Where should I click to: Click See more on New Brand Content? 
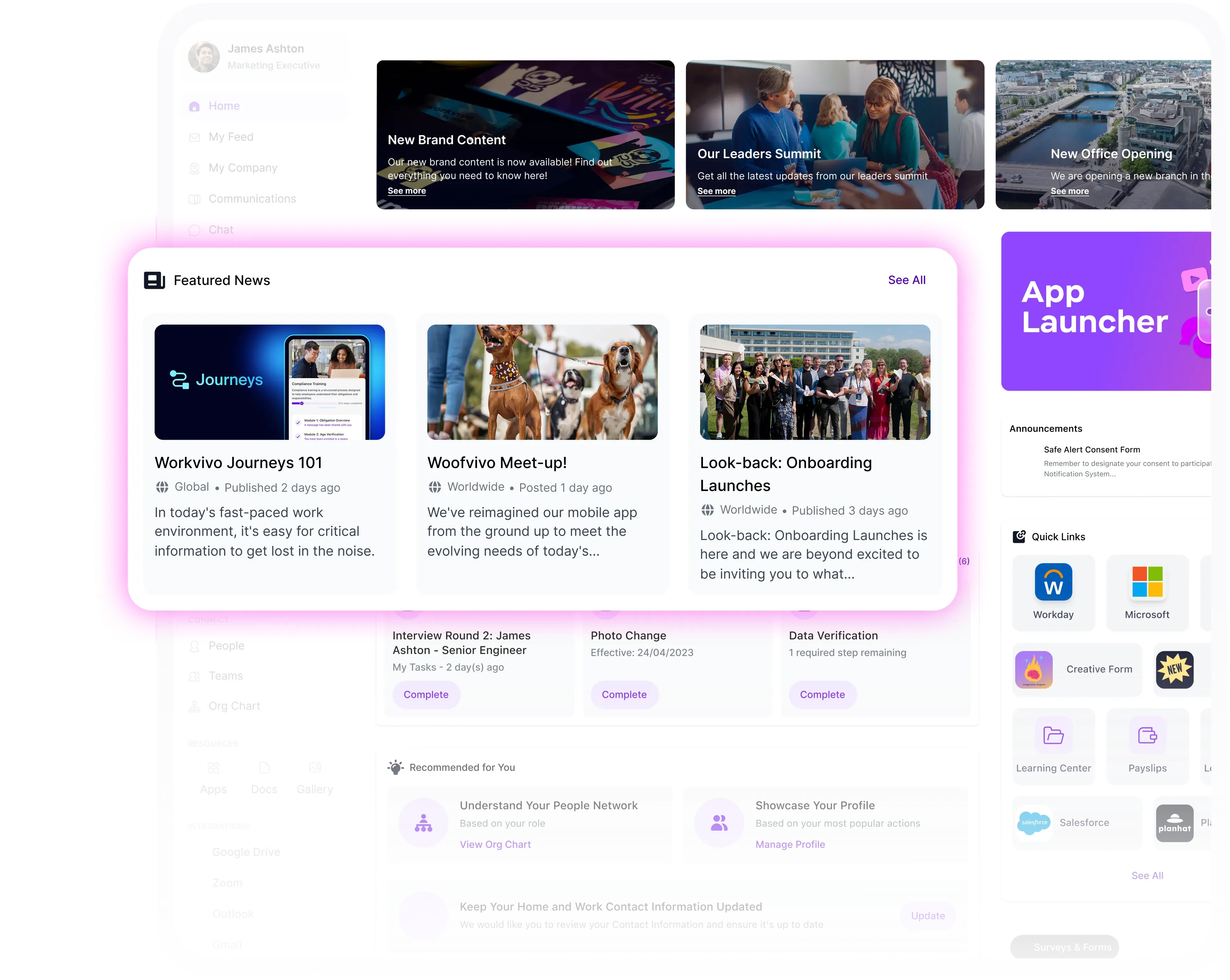pyautogui.click(x=406, y=191)
